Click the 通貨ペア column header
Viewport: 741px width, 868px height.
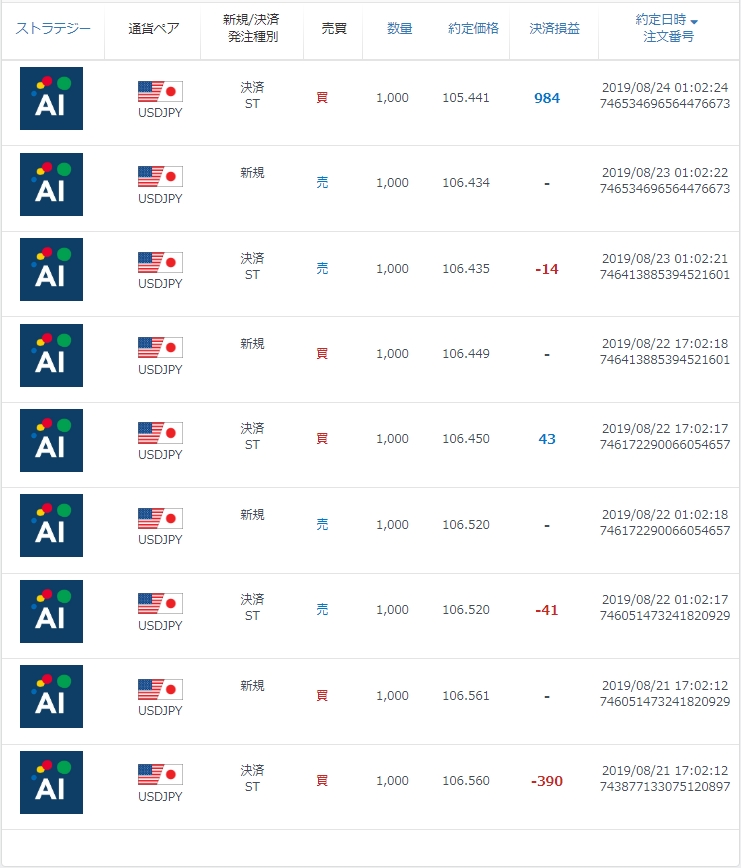tap(154, 28)
